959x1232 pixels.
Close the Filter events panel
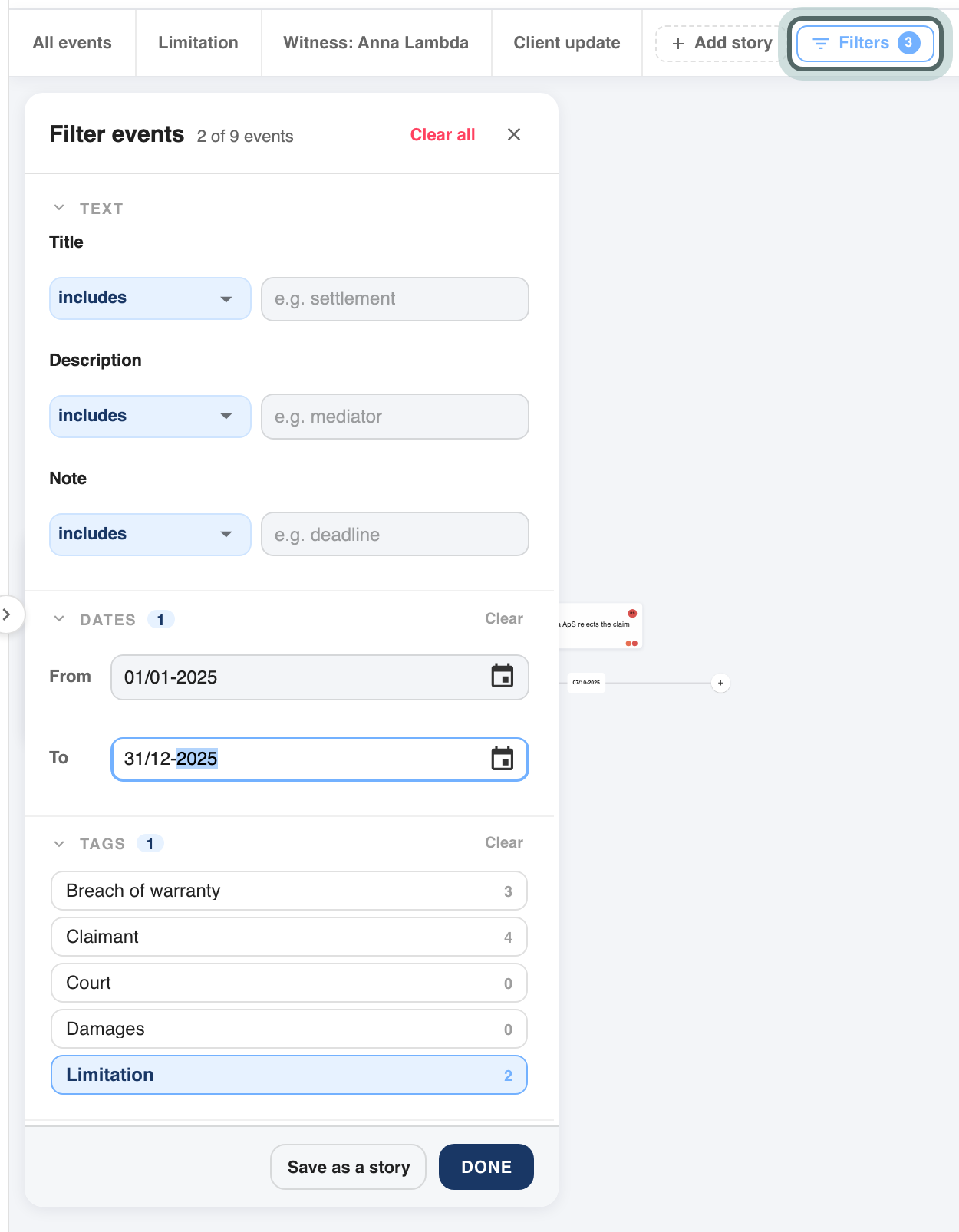coord(514,135)
